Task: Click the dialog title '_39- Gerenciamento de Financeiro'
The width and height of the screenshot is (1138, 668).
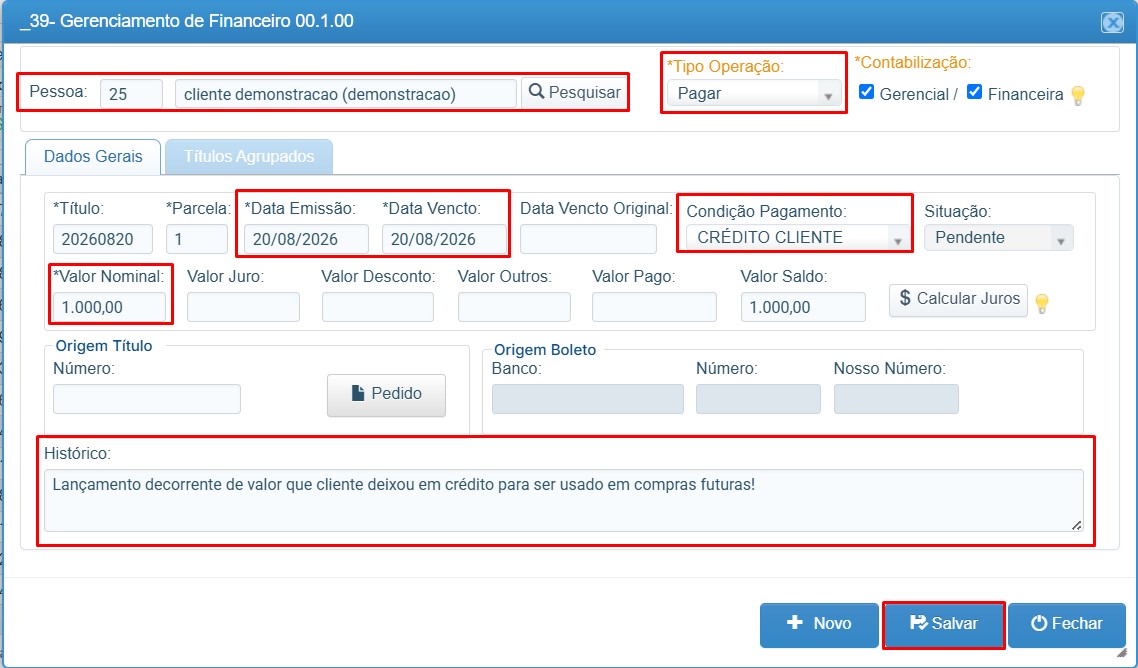Action: [x=157, y=21]
